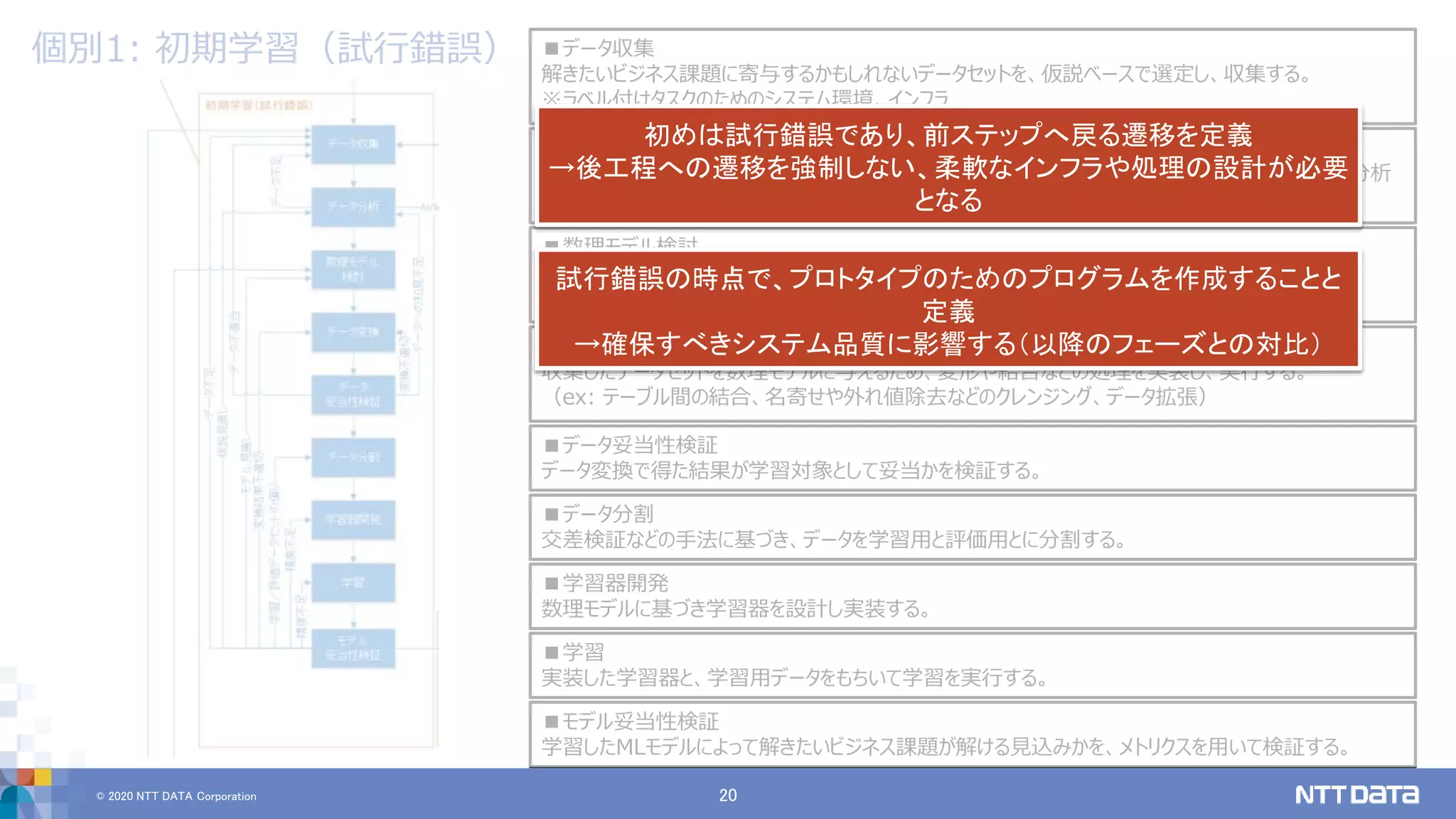The width and height of the screenshot is (1456, 819).
Task: Click the page number 20
Action: coord(727,796)
